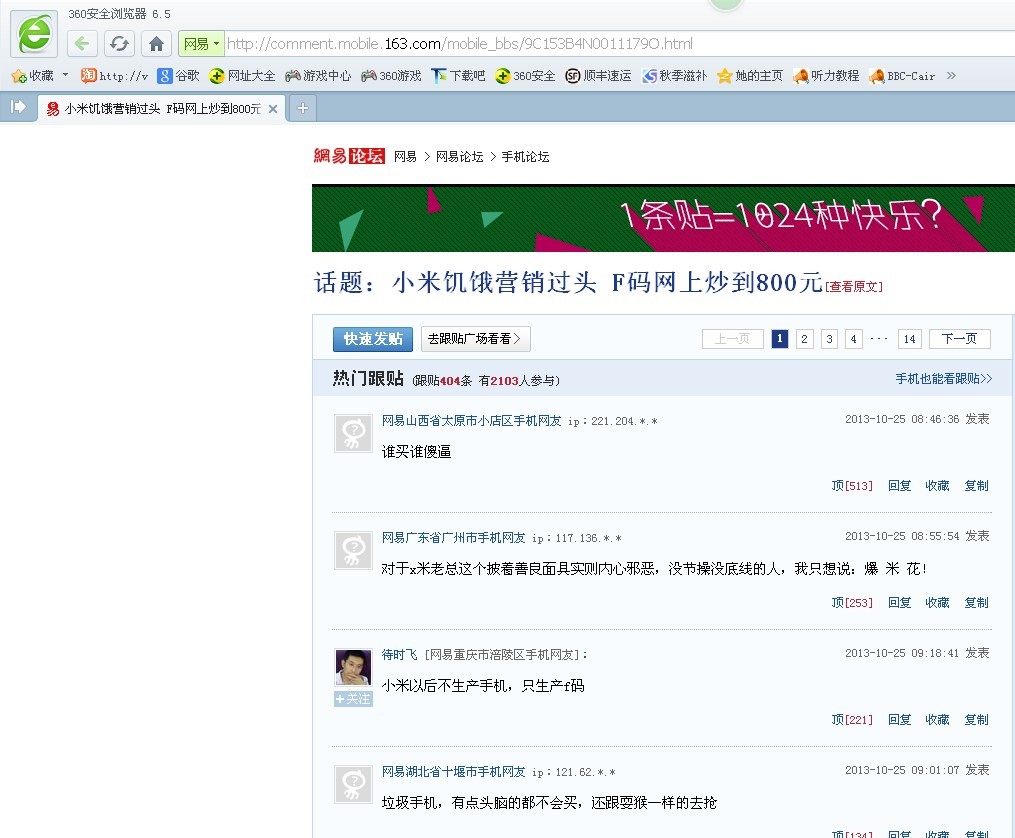Click 待时飞 user photo avatar

coord(353,667)
